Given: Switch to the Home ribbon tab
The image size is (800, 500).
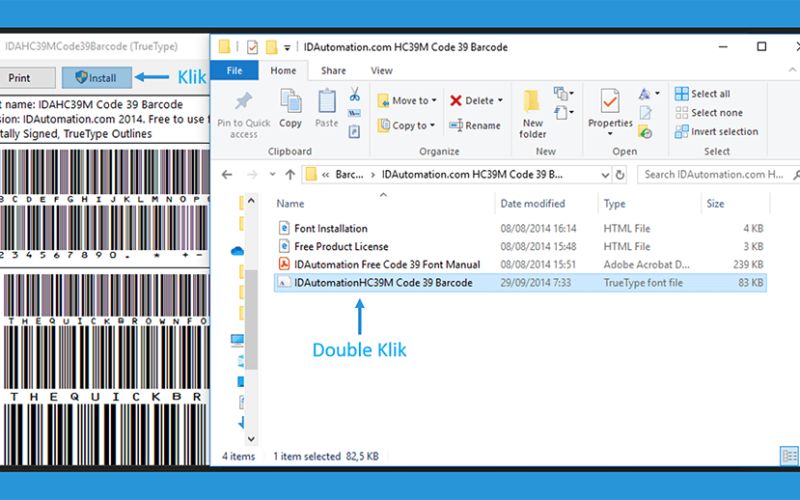Looking at the screenshot, I should 283,70.
